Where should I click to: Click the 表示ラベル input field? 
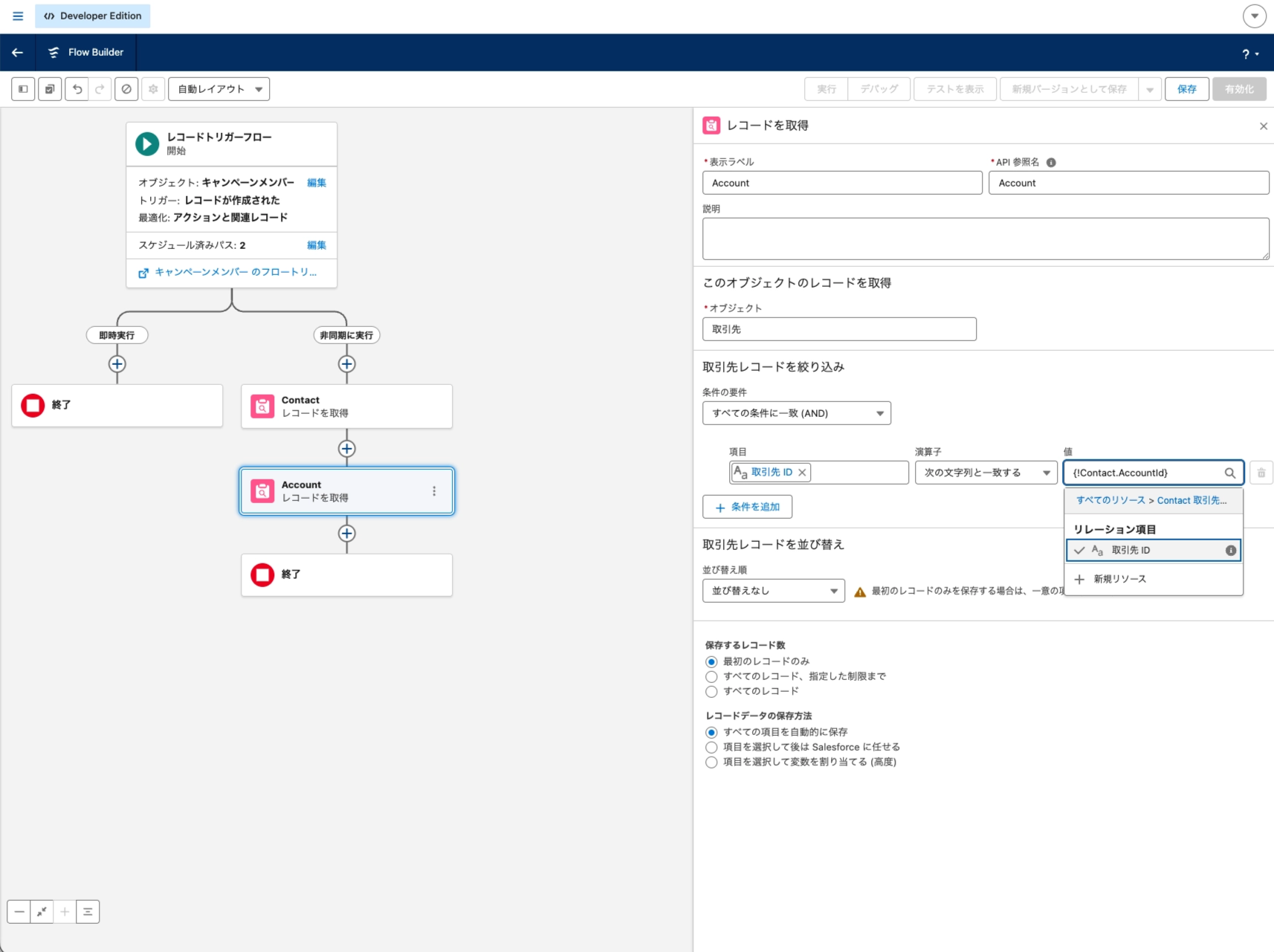click(x=842, y=183)
